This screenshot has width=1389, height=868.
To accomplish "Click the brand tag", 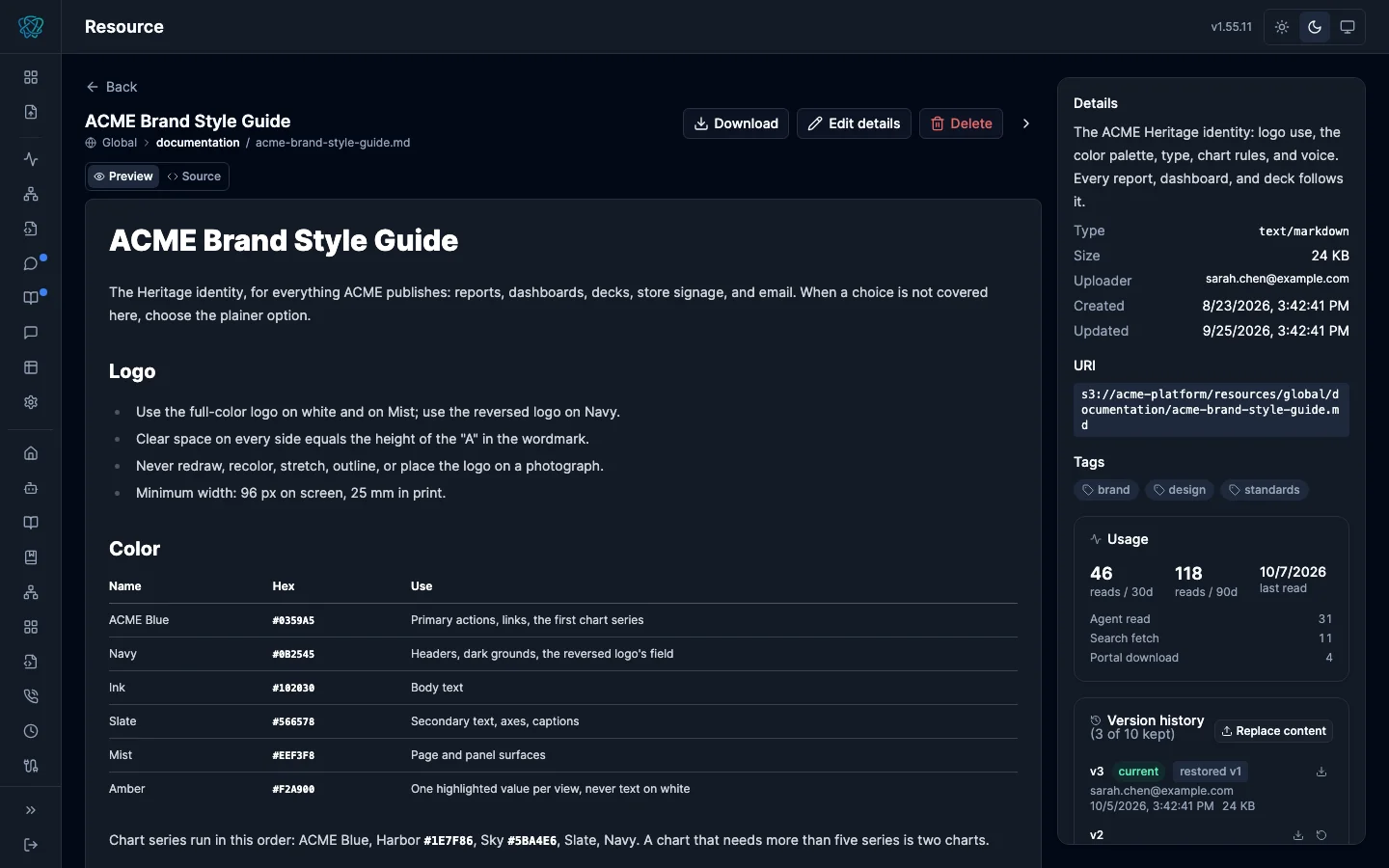I will click(x=1106, y=490).
